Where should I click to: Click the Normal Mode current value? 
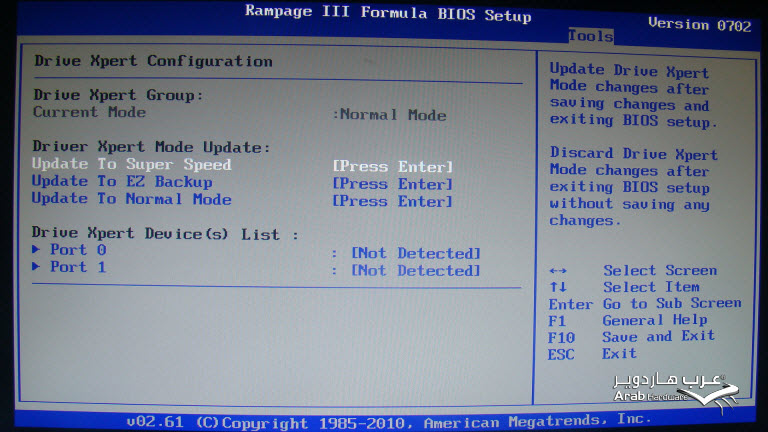click(393, 115)
